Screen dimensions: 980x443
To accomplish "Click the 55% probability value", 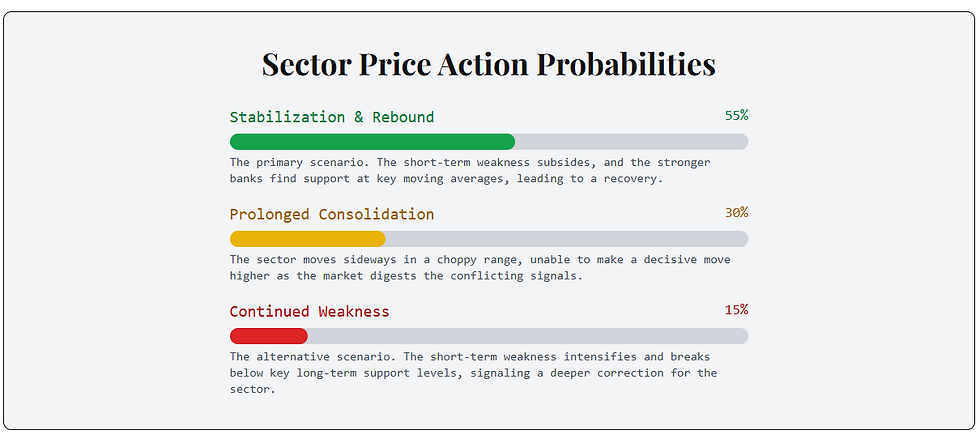I will [x=736, y=116].
